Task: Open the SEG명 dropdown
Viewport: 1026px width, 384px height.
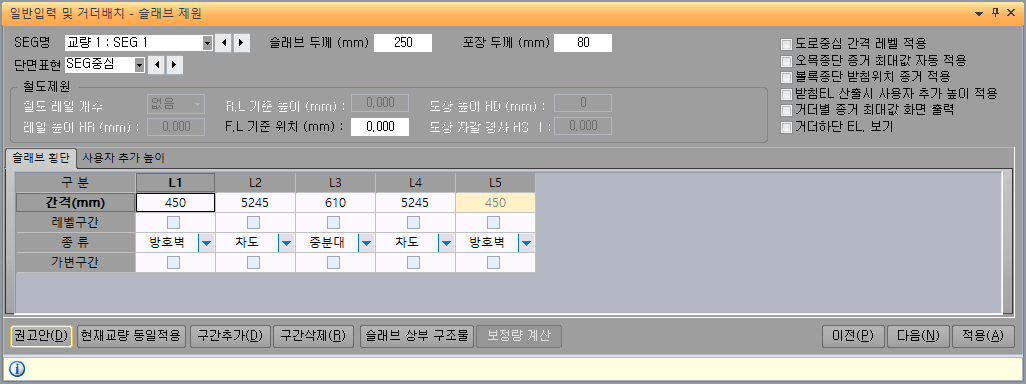Action: pos(207,43)
